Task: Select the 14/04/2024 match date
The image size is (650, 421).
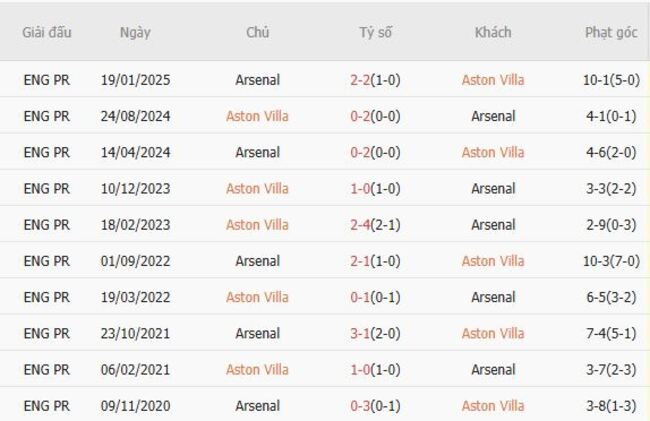Action: click(135, 152)
